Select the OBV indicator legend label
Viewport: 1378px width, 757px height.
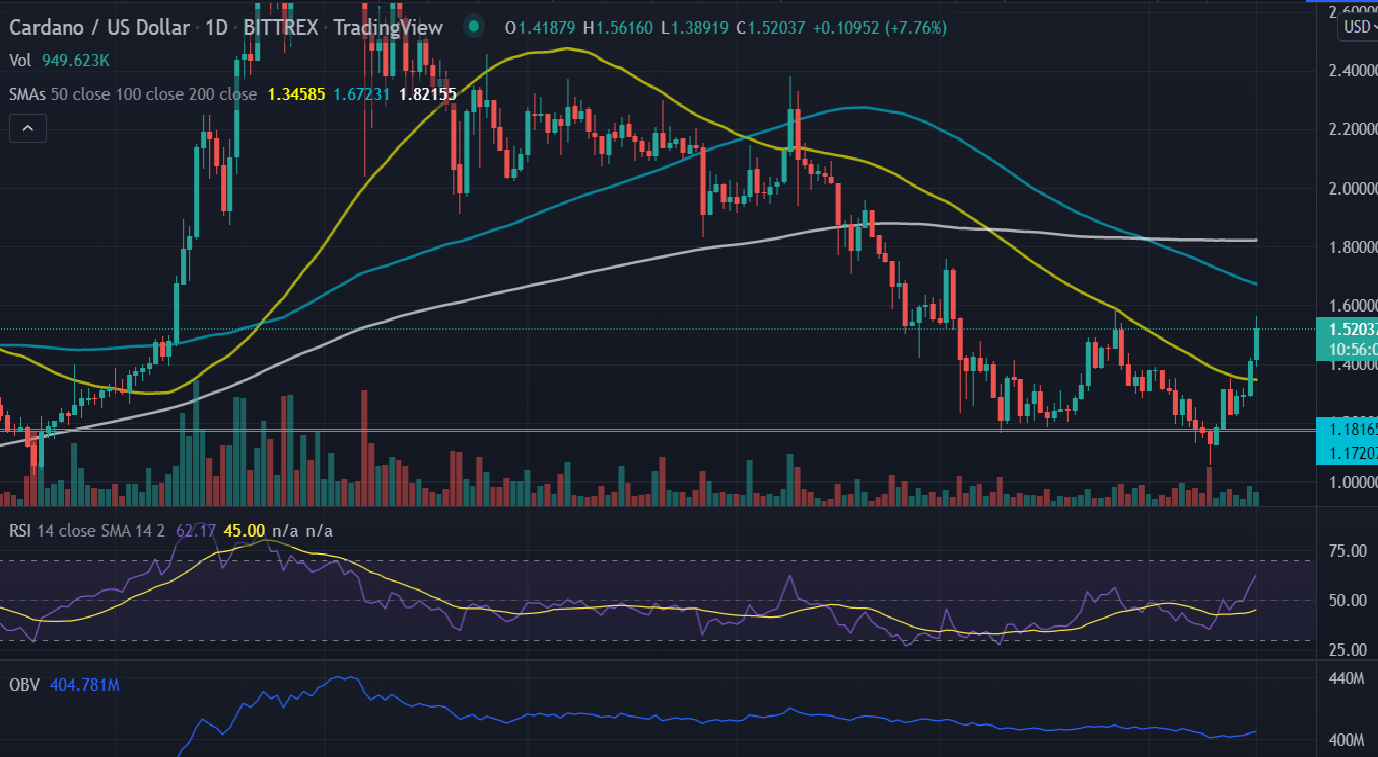point(23,685)
